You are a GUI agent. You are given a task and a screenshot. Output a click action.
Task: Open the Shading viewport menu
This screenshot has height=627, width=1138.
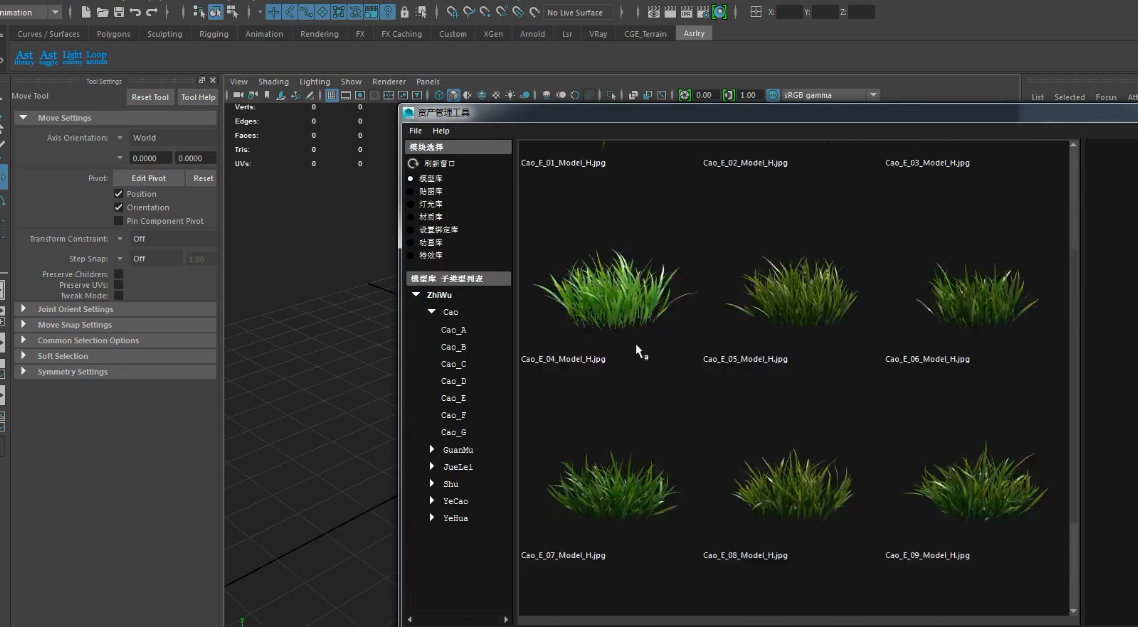[273, 82]
